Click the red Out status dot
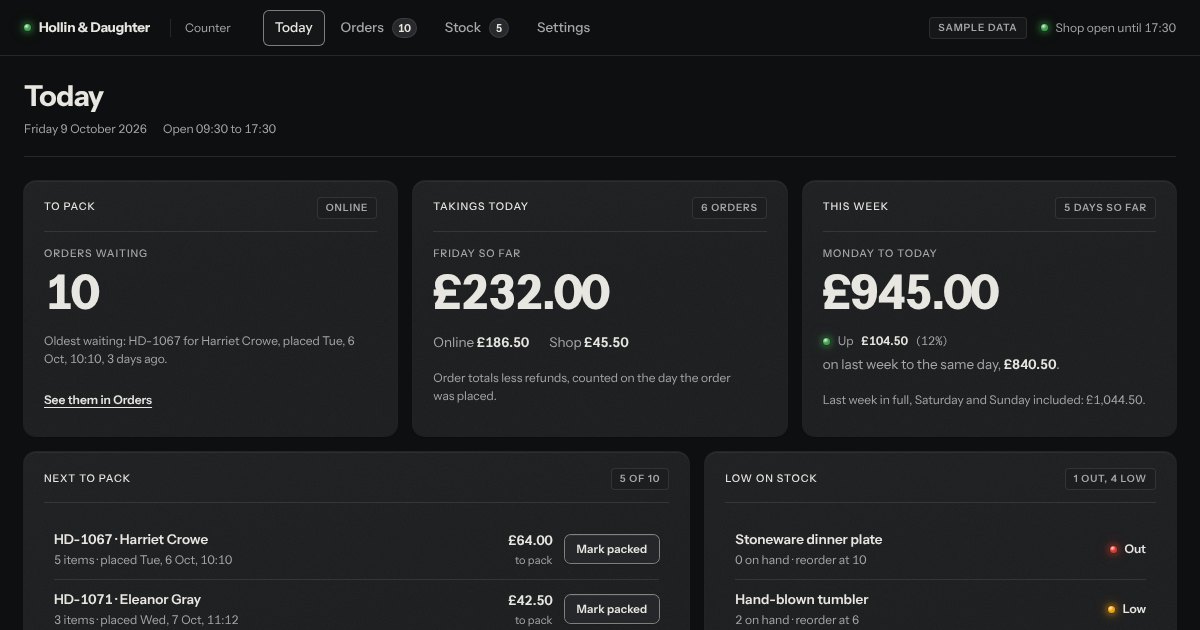 coord(1112,549)
